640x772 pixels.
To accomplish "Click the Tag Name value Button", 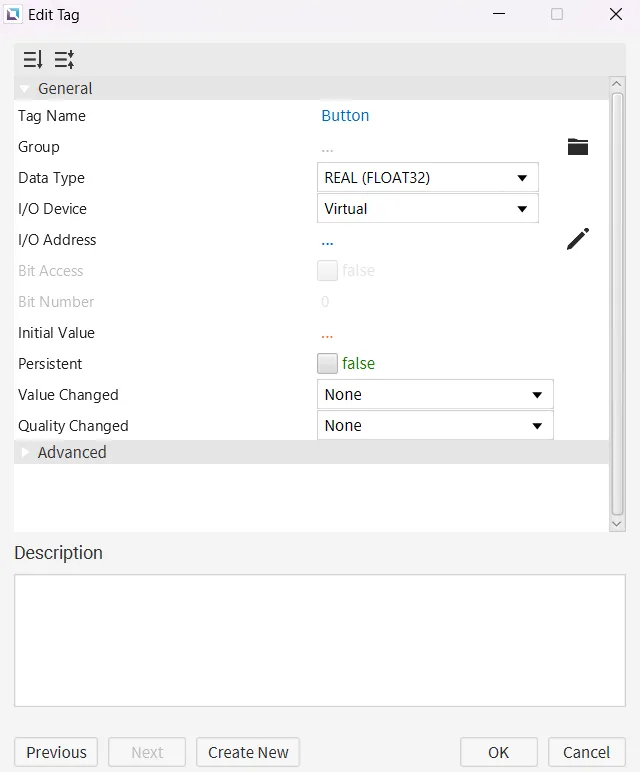I will (345, 116).
